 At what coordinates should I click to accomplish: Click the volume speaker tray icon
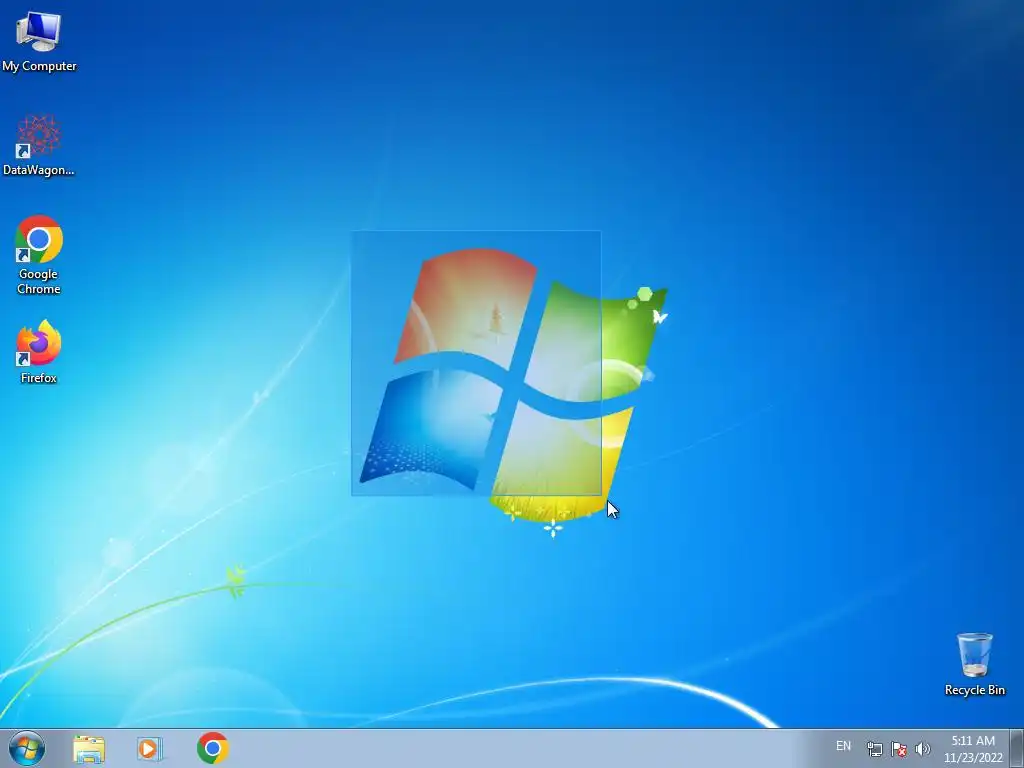tap(923, 748)
